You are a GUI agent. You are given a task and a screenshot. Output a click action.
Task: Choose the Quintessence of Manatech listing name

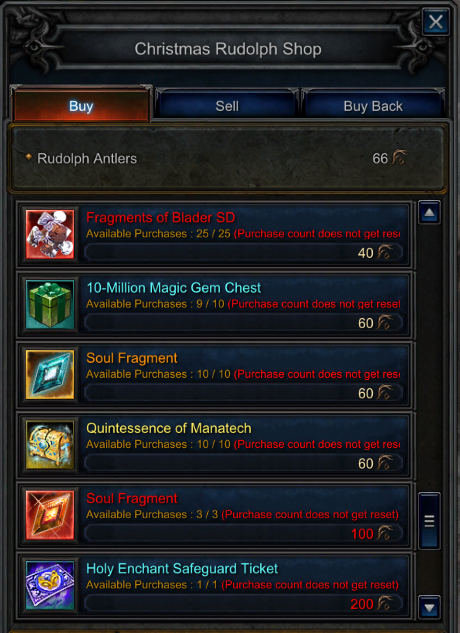(169, 428)
